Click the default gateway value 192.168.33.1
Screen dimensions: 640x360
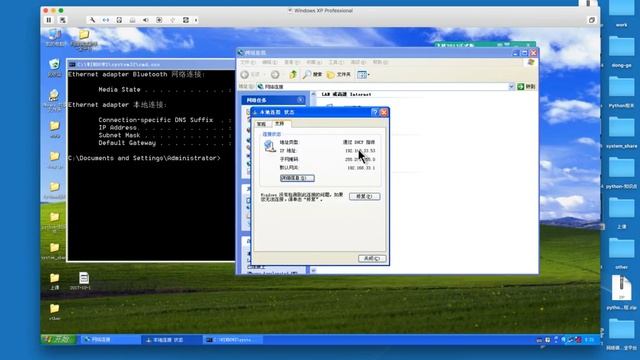361,168
